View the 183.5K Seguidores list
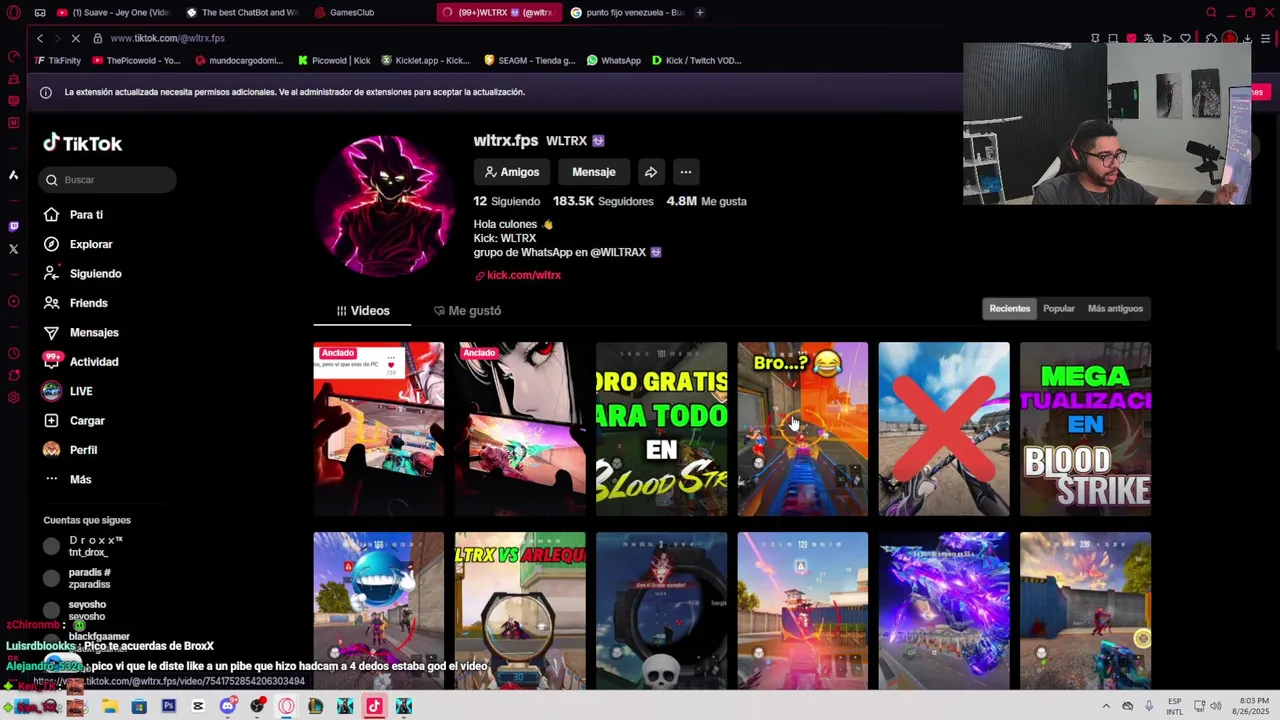Screen dimensions: 1280x720 [x=603, y=201]
